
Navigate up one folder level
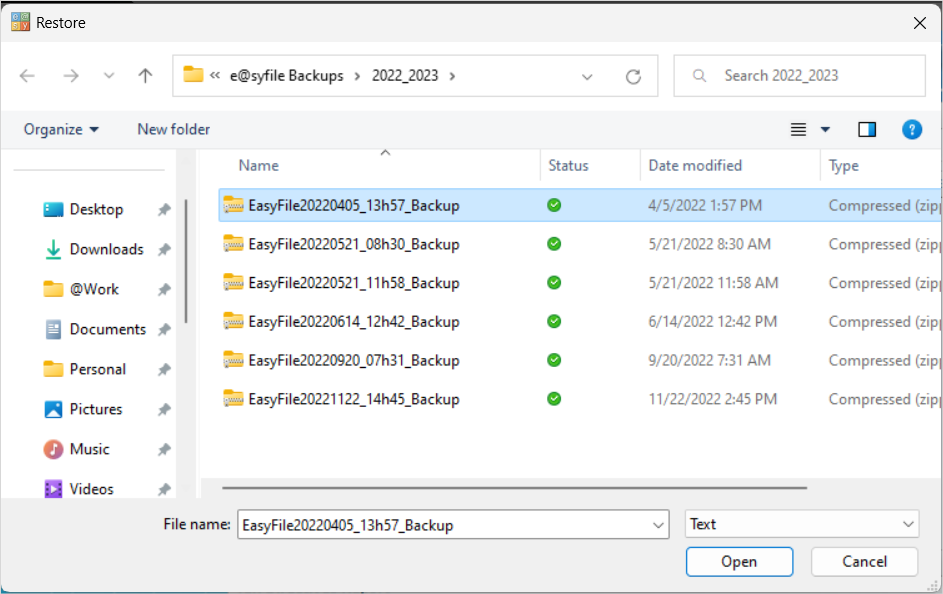144,75
